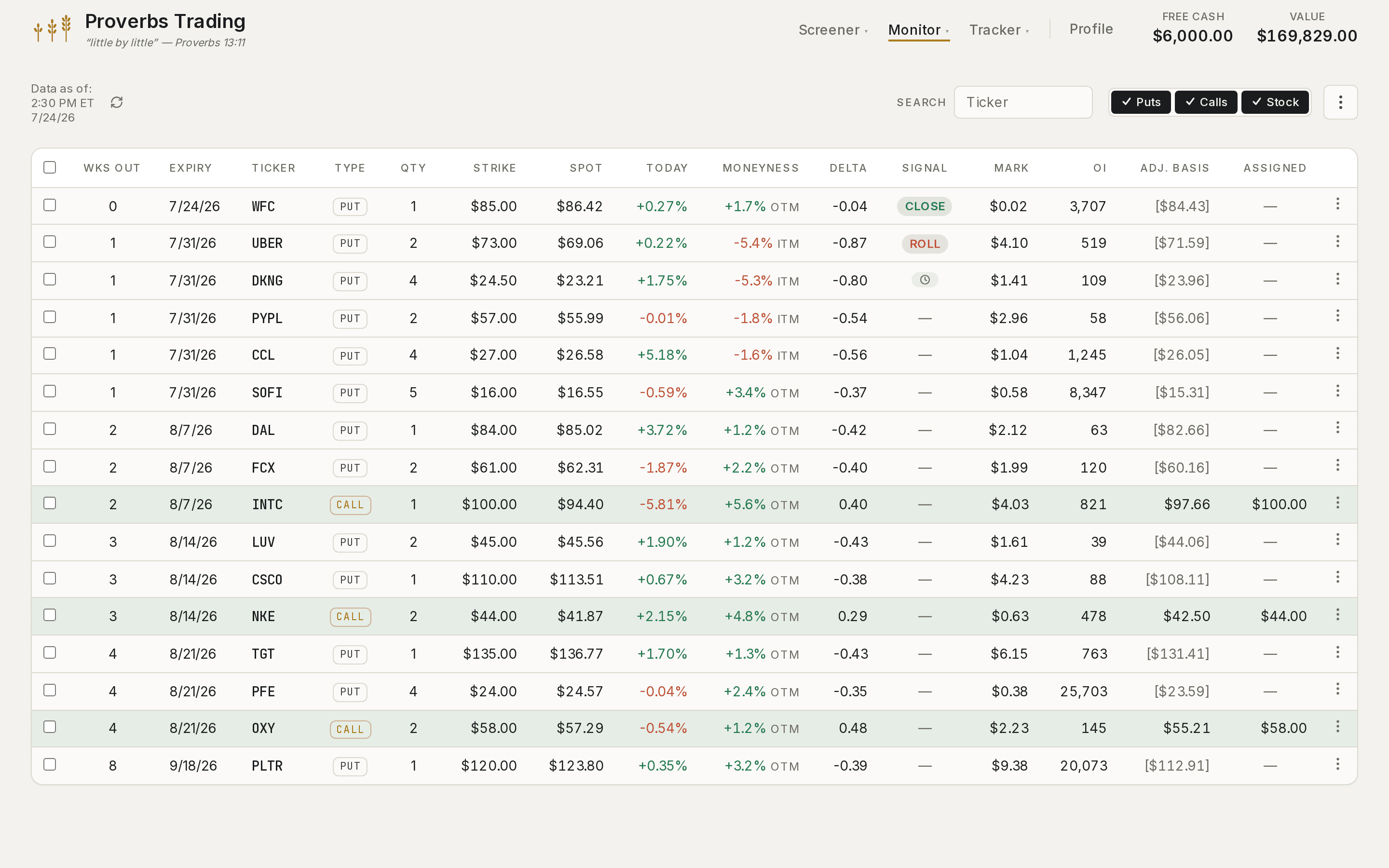Click the refresh data icon
Viewport: 1389px width, 868px height.
tap(117, 102)
